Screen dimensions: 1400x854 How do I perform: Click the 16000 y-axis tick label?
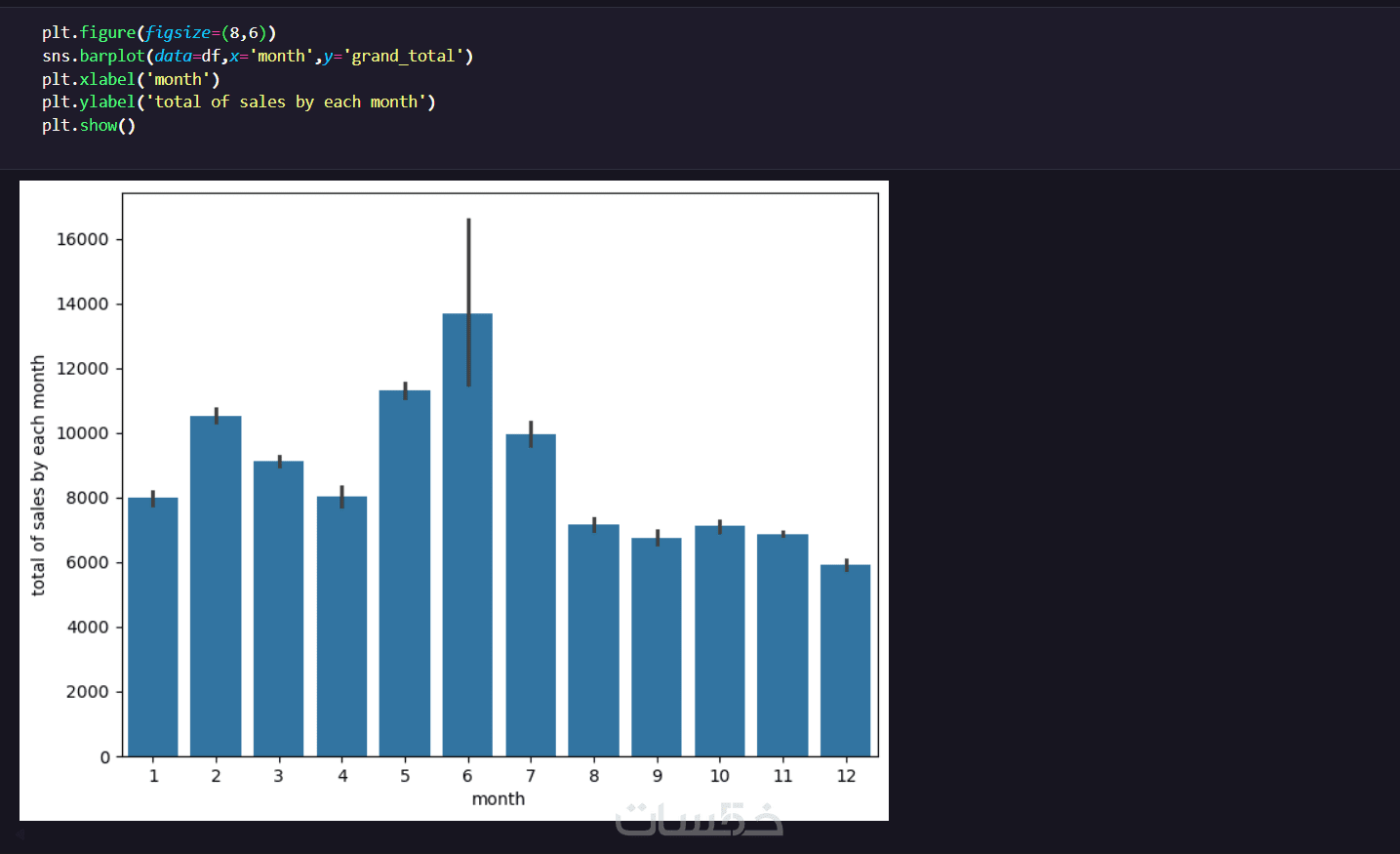pos(83,240)
